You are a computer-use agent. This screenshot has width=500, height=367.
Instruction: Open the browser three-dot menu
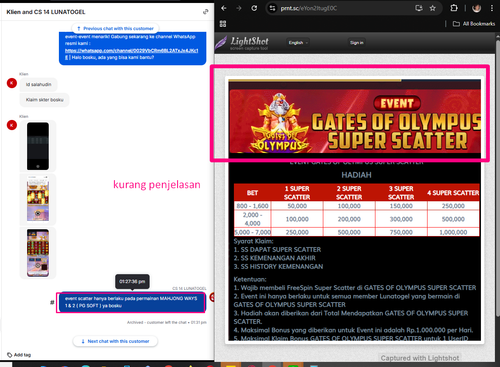click(x=492, y=8)
